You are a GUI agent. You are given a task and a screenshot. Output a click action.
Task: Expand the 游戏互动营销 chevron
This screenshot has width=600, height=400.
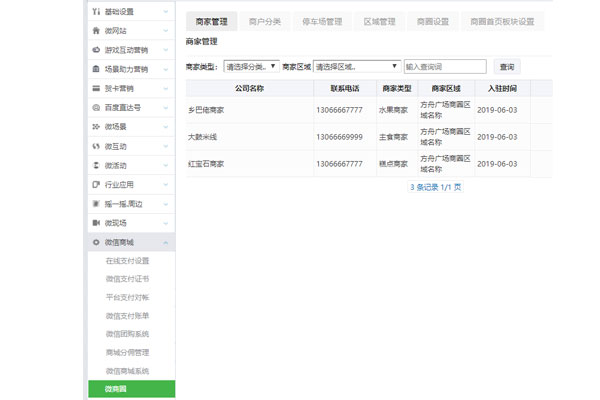pos(166,50)
